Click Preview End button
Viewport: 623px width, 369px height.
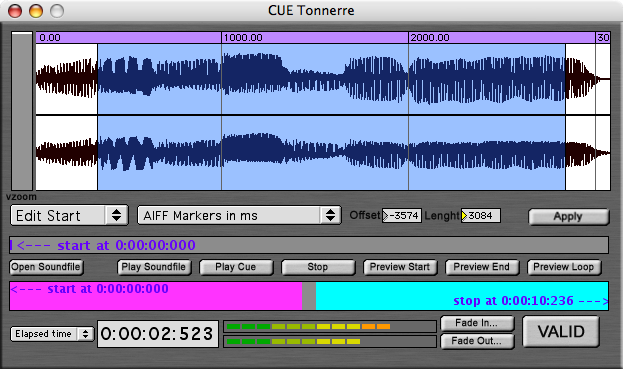(482, 267)
